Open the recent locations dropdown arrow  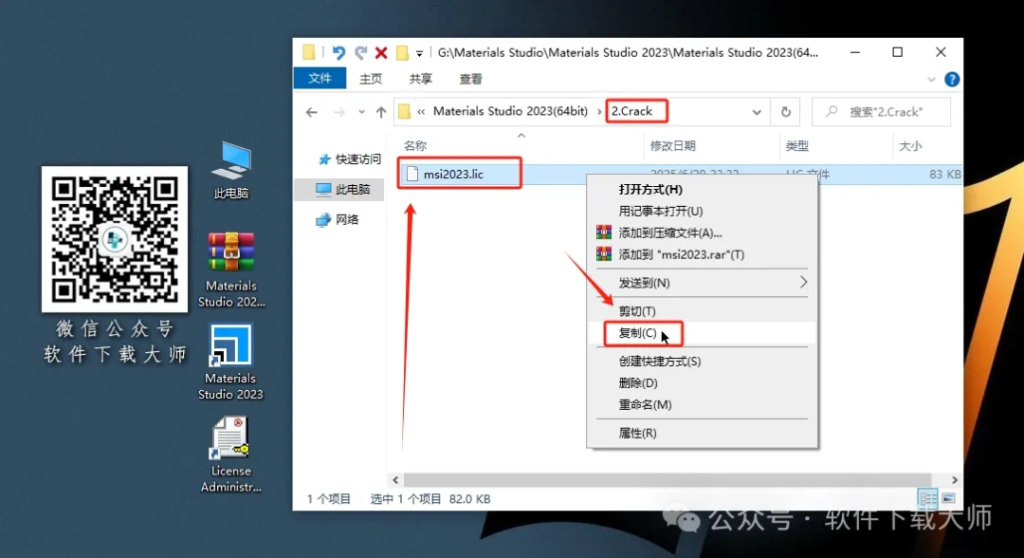click(x=361, y=112)
